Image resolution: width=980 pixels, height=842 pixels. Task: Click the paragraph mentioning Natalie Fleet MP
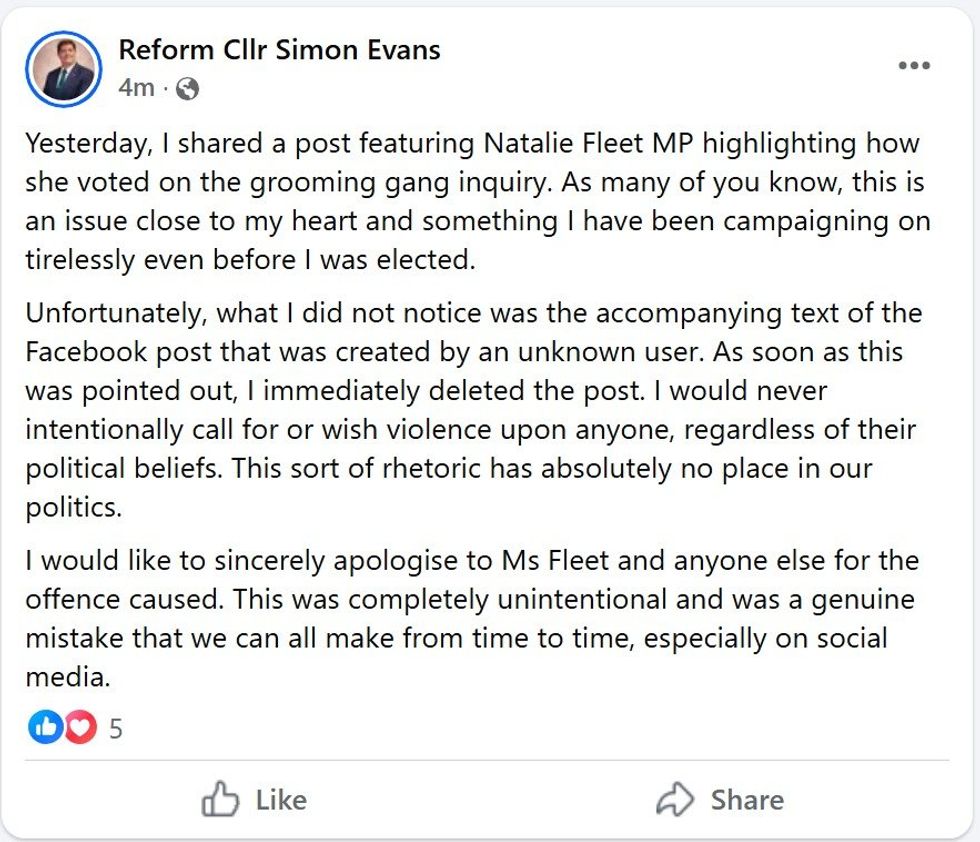click(470, 200)
